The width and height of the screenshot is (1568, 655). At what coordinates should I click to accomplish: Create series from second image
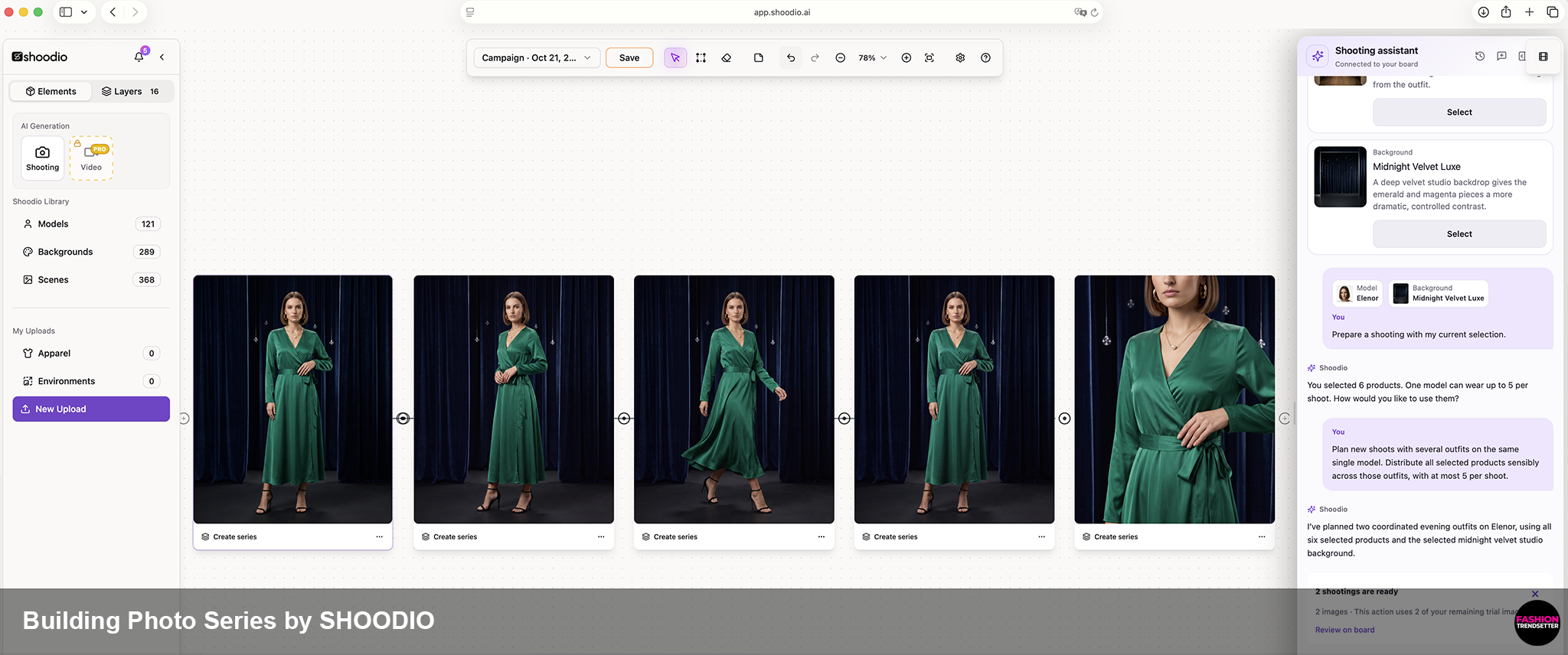(x=449, y=536)
